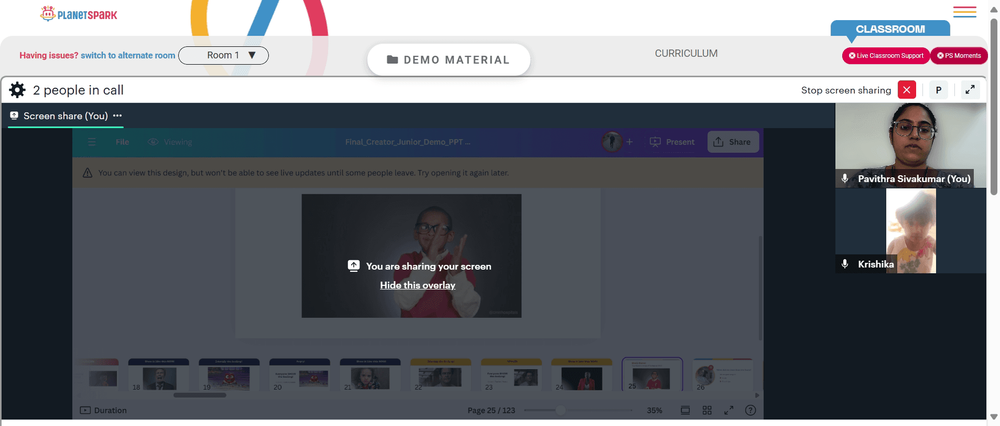1000x426 pixels.
Task: Open the PlanetSpark hamburger menu
Action: [965, 12]
